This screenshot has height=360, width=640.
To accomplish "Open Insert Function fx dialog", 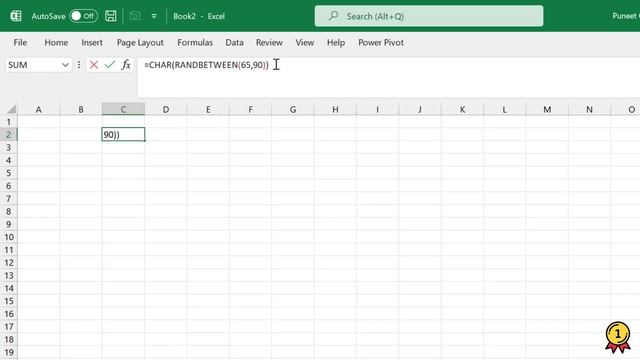I will 126,65.
